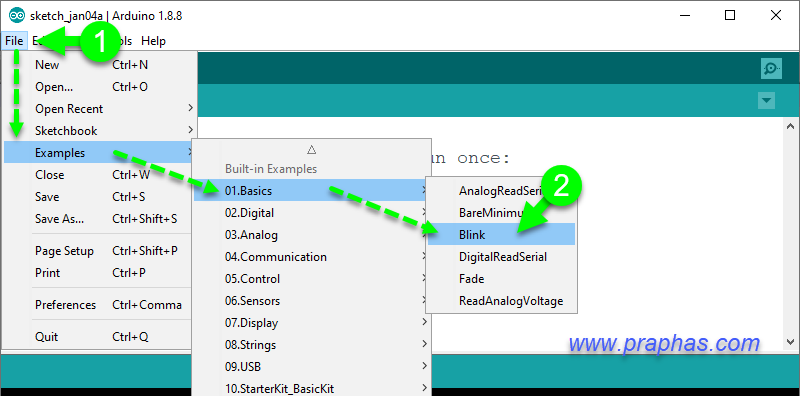Open the File menu
Image resolution: width=800 pixels, height=396 pixels.
(x=14, y=41)
